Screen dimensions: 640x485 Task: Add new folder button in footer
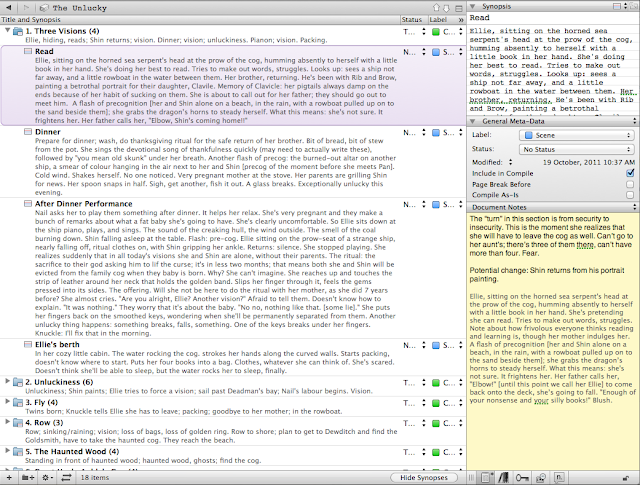(x=28, y=477)
